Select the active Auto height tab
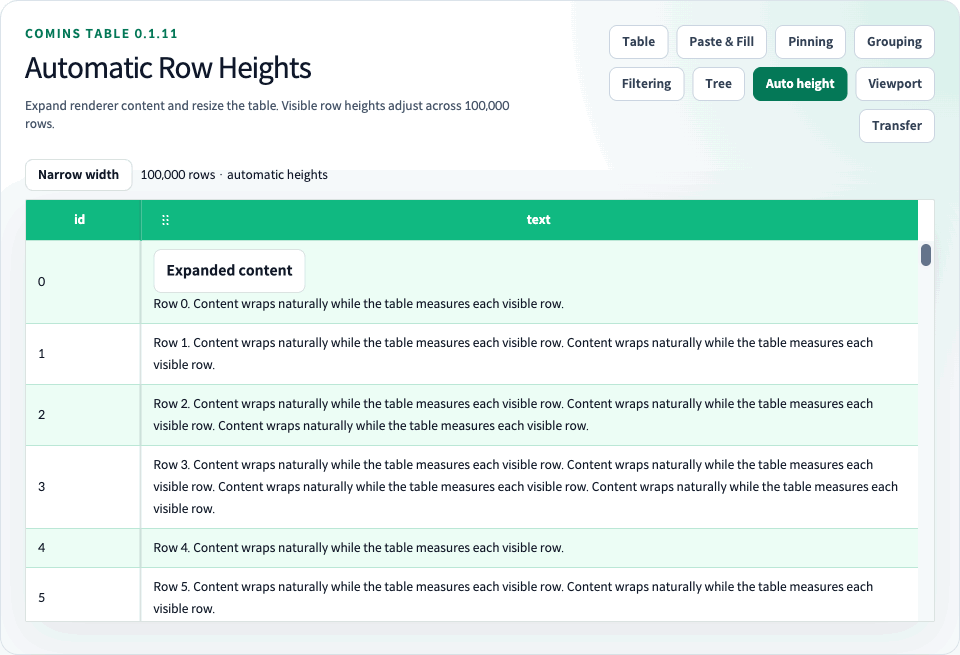This screenshot has height=655, width=960. tap(800, 84)
